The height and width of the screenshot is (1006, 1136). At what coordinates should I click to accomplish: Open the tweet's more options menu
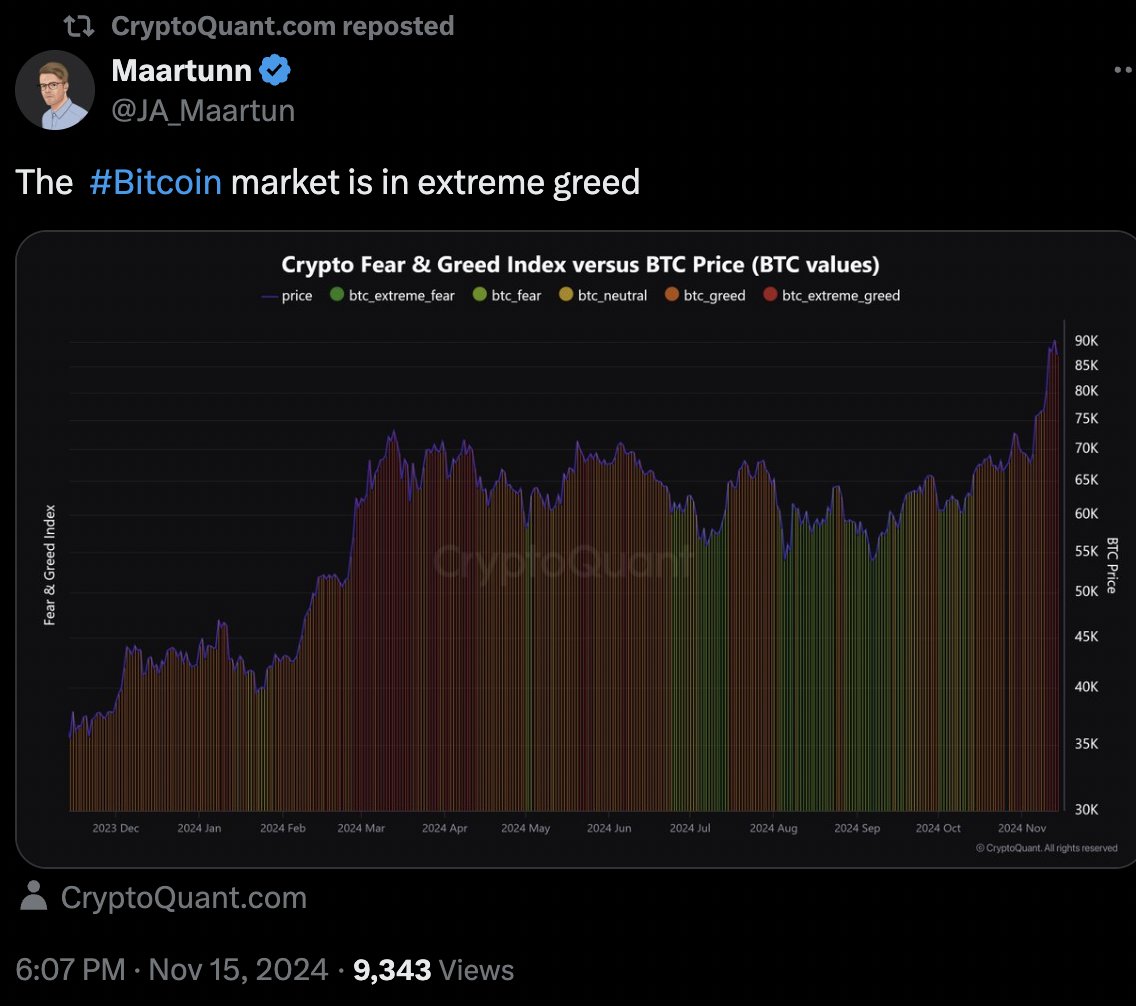coord(1124,70)
